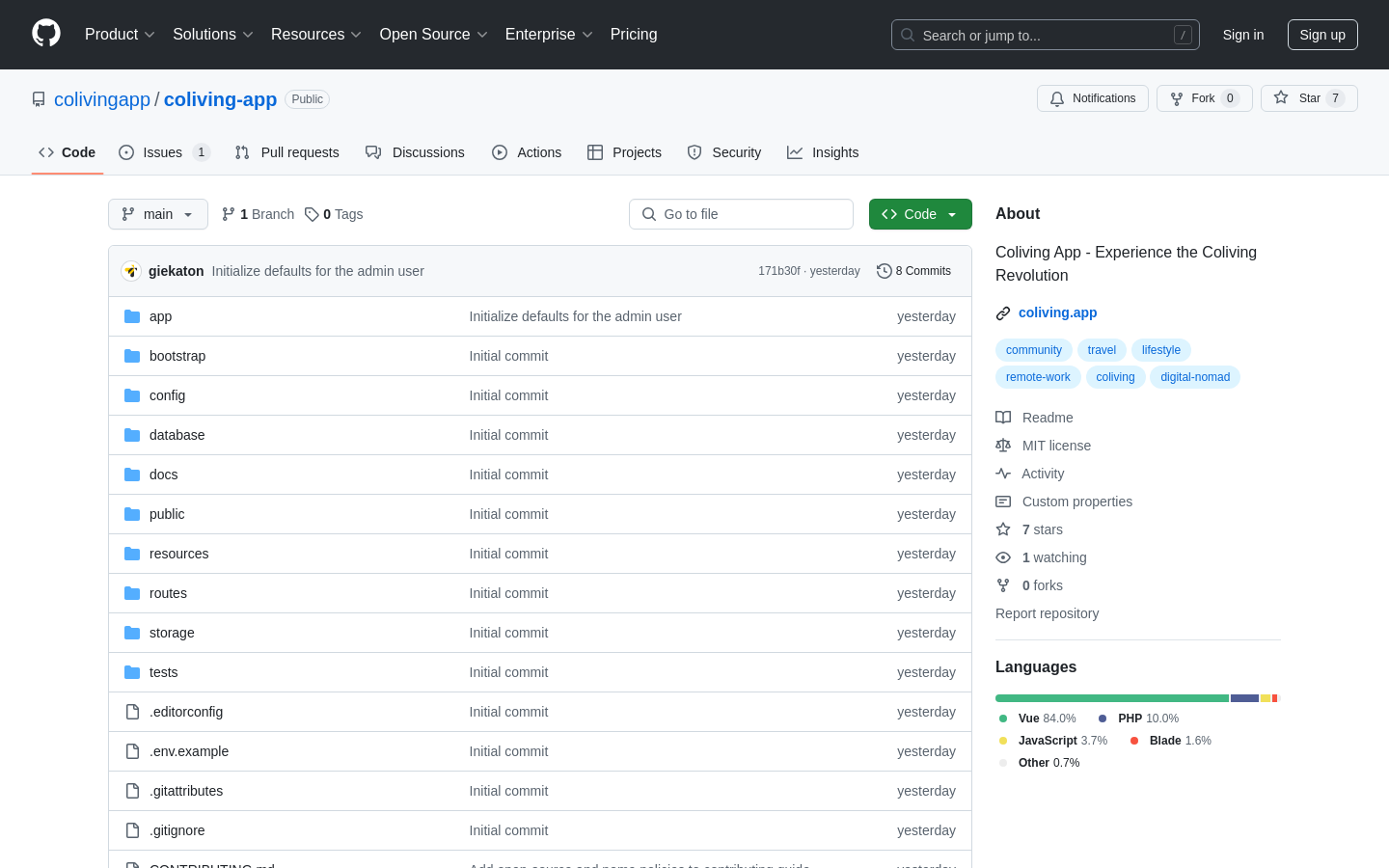Click the storage folder icon
This screenshot has height=868, width=1389.
click(x=132, y=633)
